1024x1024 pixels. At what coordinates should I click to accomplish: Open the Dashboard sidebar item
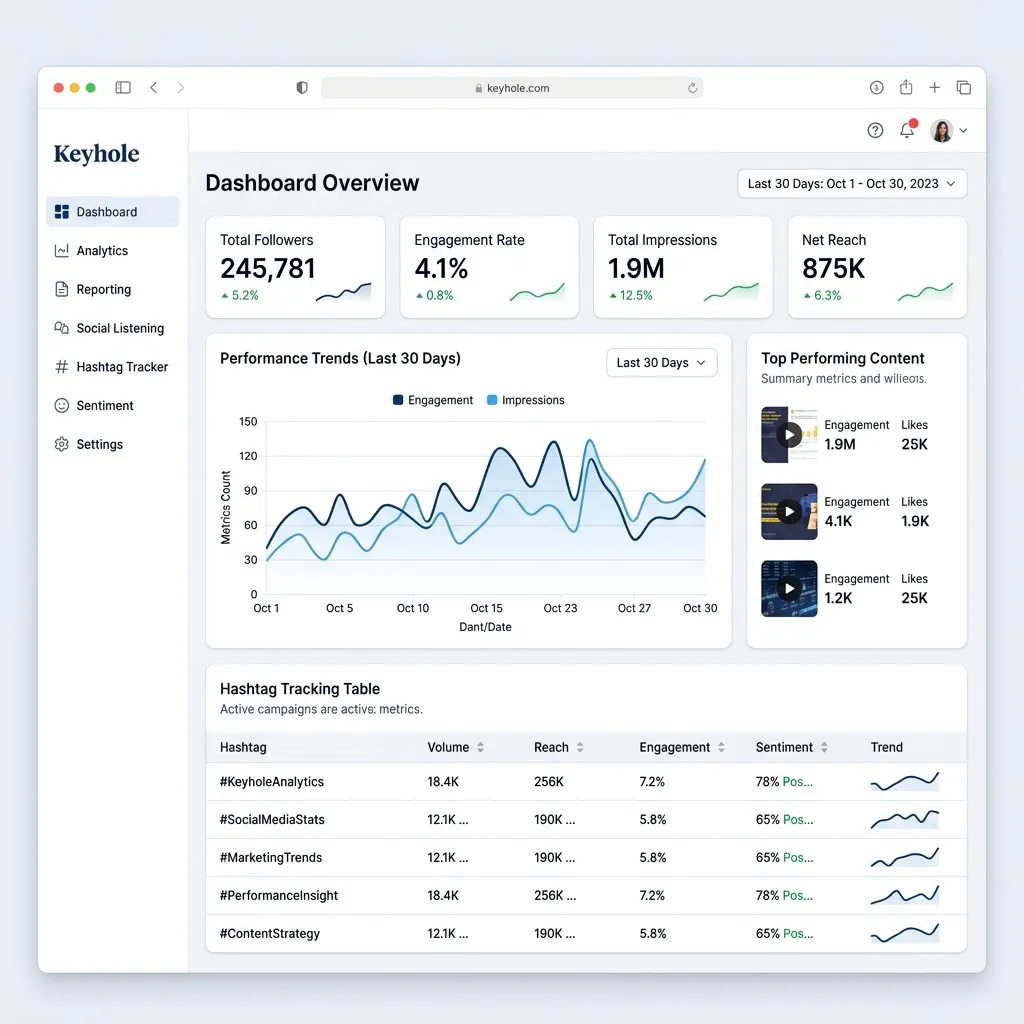click(x=113, y=212)
